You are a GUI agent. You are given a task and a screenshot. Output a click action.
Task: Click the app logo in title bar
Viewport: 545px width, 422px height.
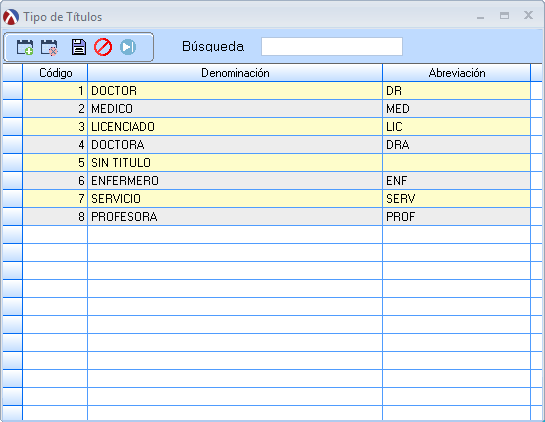pos(11,16)
